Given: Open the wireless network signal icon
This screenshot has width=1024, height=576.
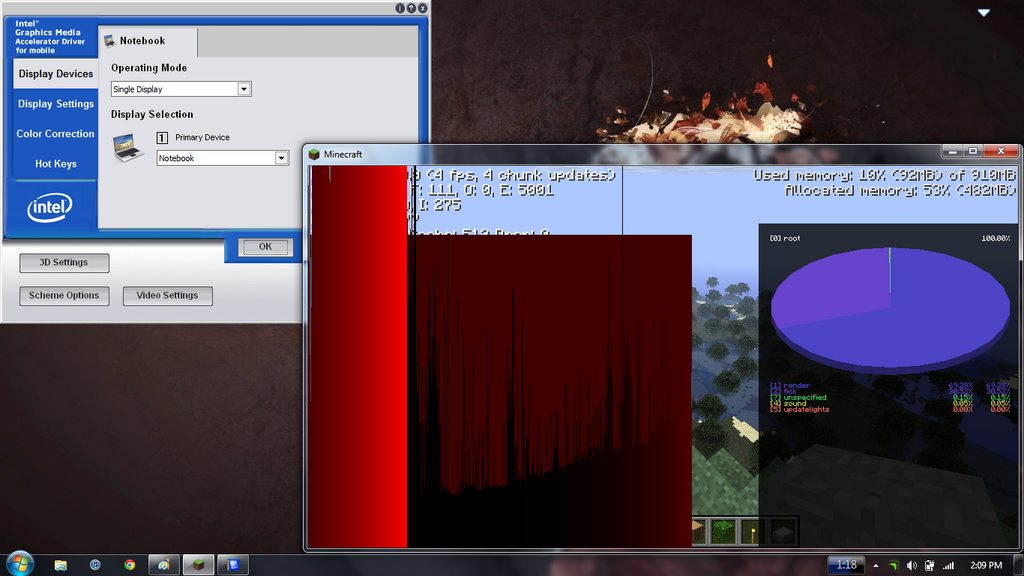Looking at the screenshot, I should 948,566.
